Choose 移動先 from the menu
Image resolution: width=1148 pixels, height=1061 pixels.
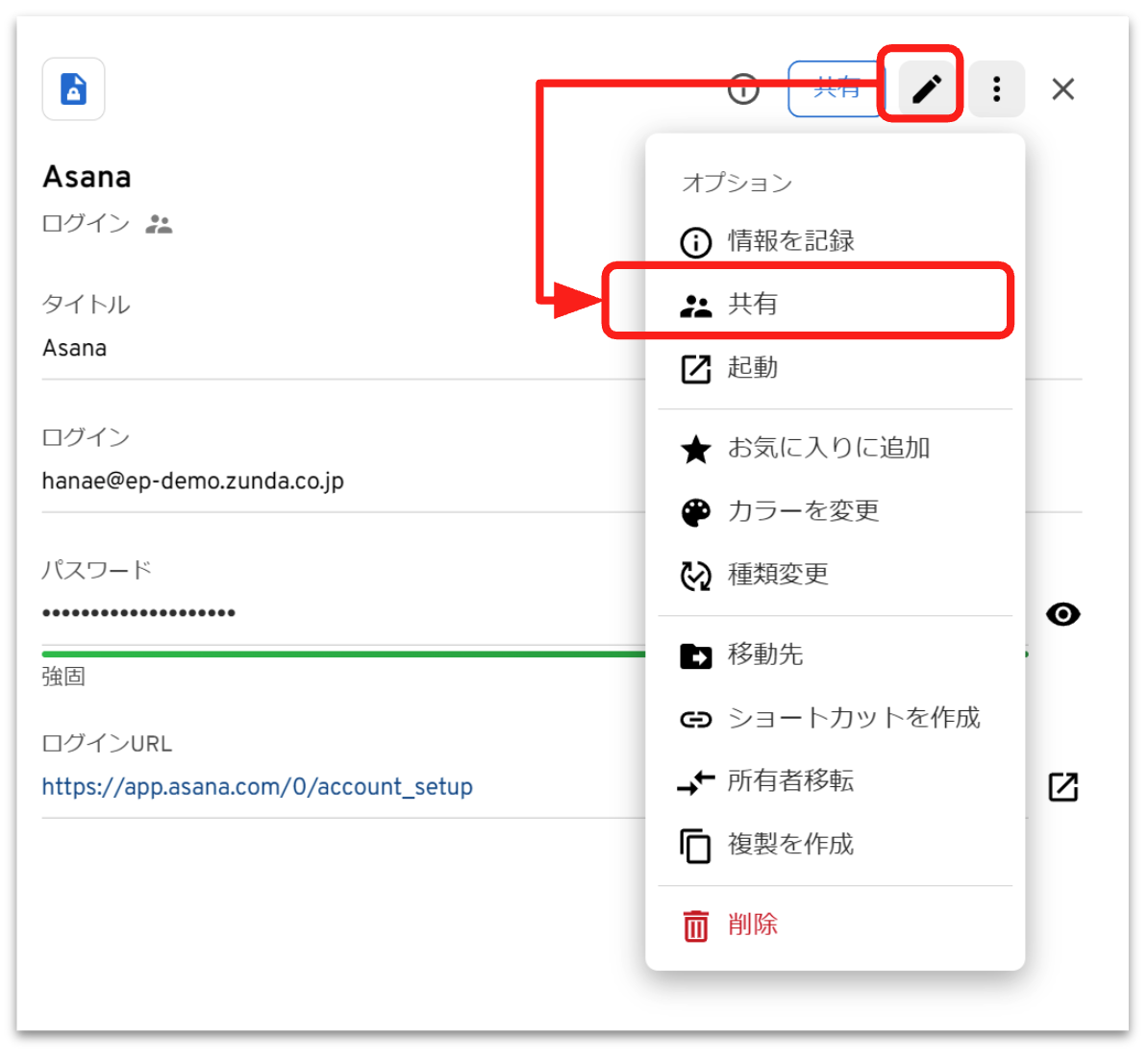pyautogui.click(x=835, y=654)
